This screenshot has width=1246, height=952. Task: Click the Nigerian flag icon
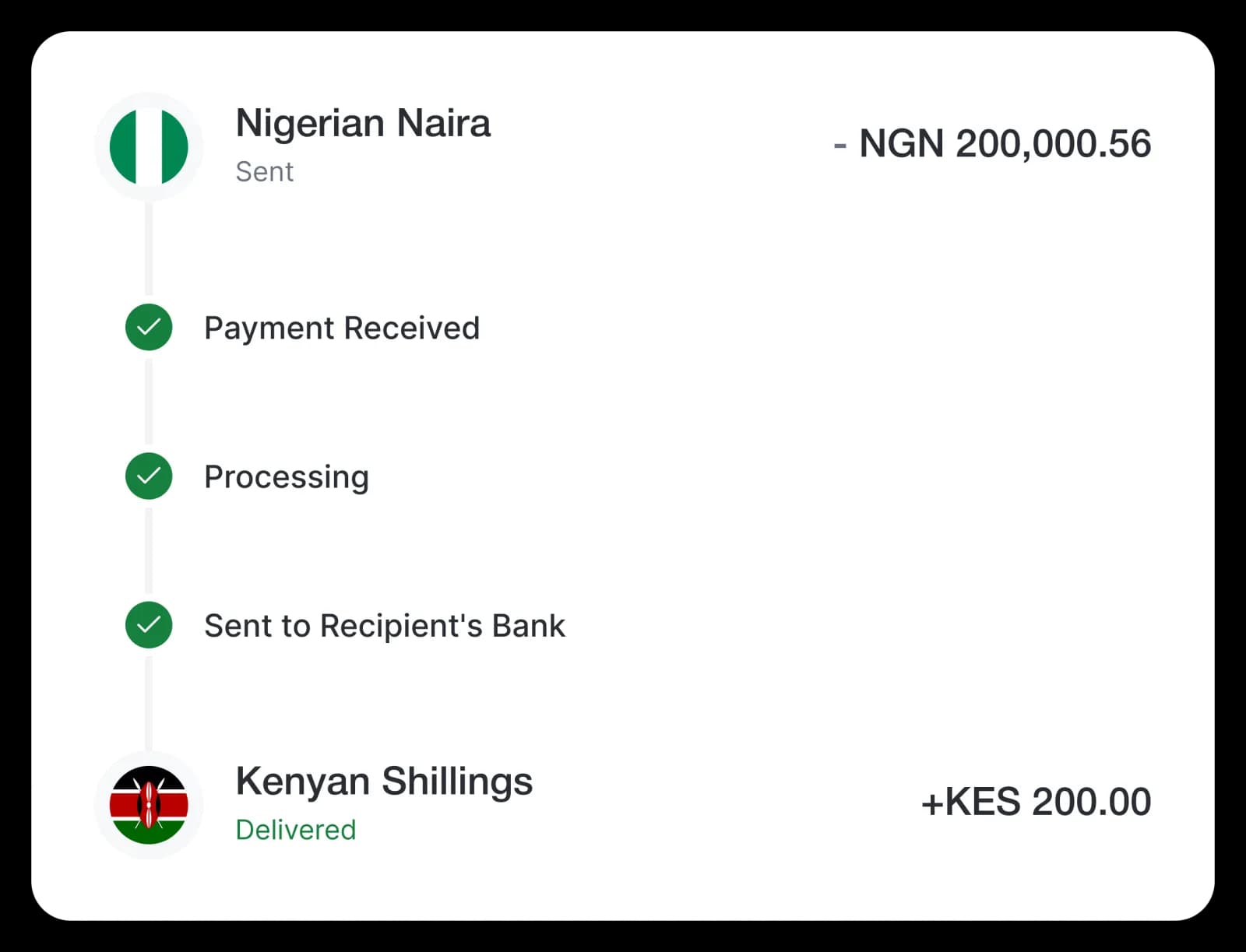pos(149,146)
